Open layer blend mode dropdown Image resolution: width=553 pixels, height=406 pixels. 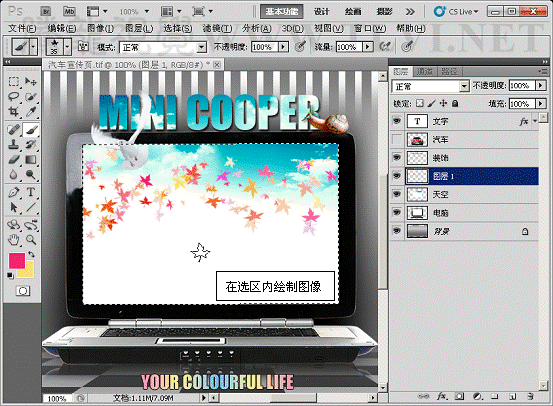click(x=464, y=86)
